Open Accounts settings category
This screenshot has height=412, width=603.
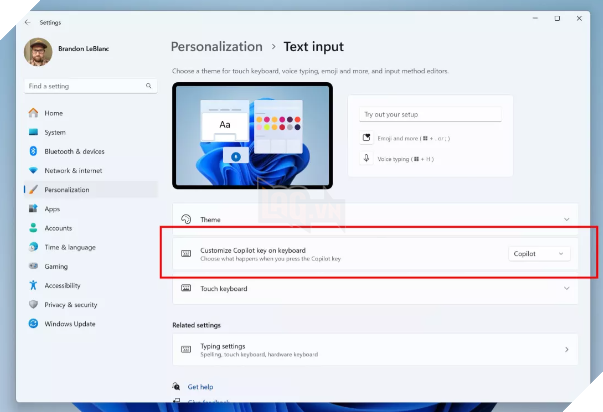[91, 228]
